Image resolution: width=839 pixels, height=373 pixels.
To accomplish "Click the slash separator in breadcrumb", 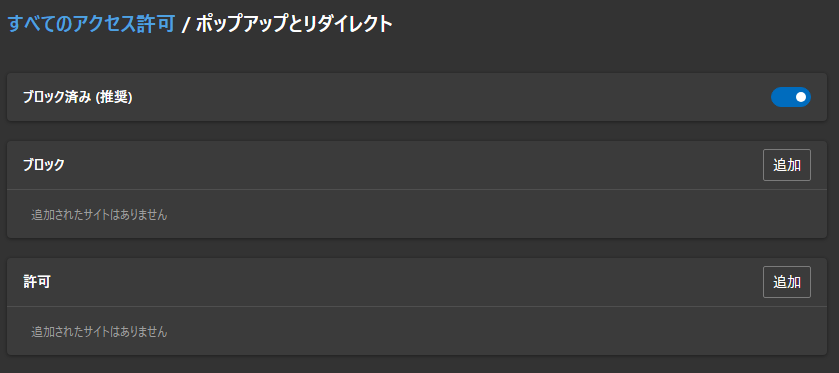I will coord(186,25).
